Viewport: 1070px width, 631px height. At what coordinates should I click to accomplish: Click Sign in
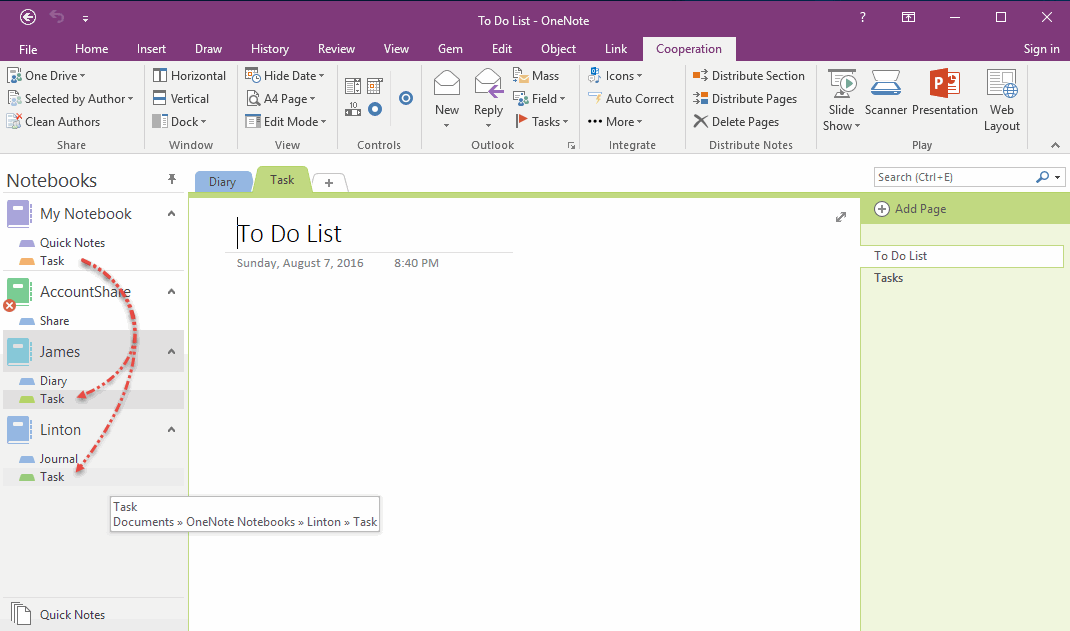(1041, 49)
